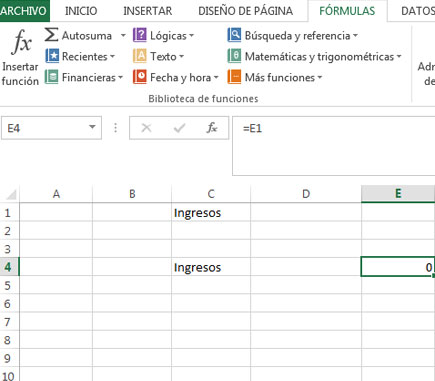Select row 2 header

tap(9, 231)
